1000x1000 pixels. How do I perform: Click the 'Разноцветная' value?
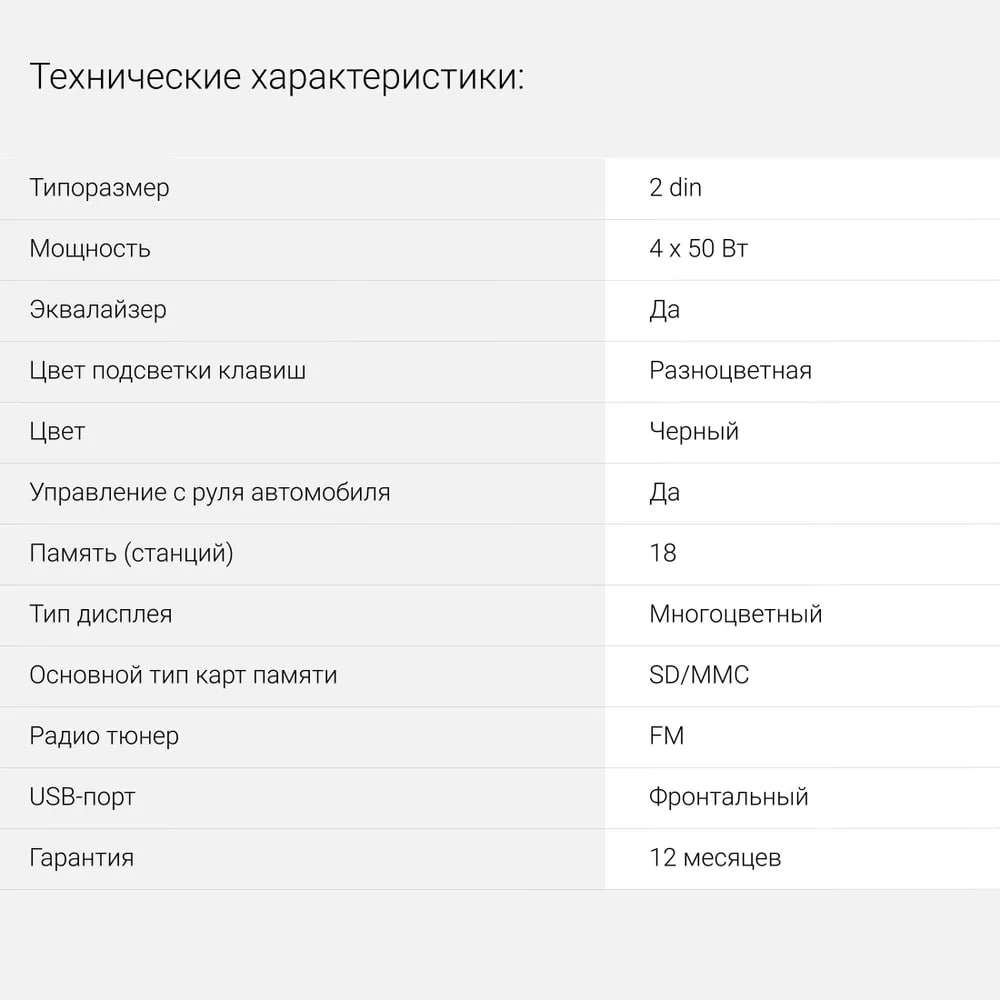coord(730,371)
